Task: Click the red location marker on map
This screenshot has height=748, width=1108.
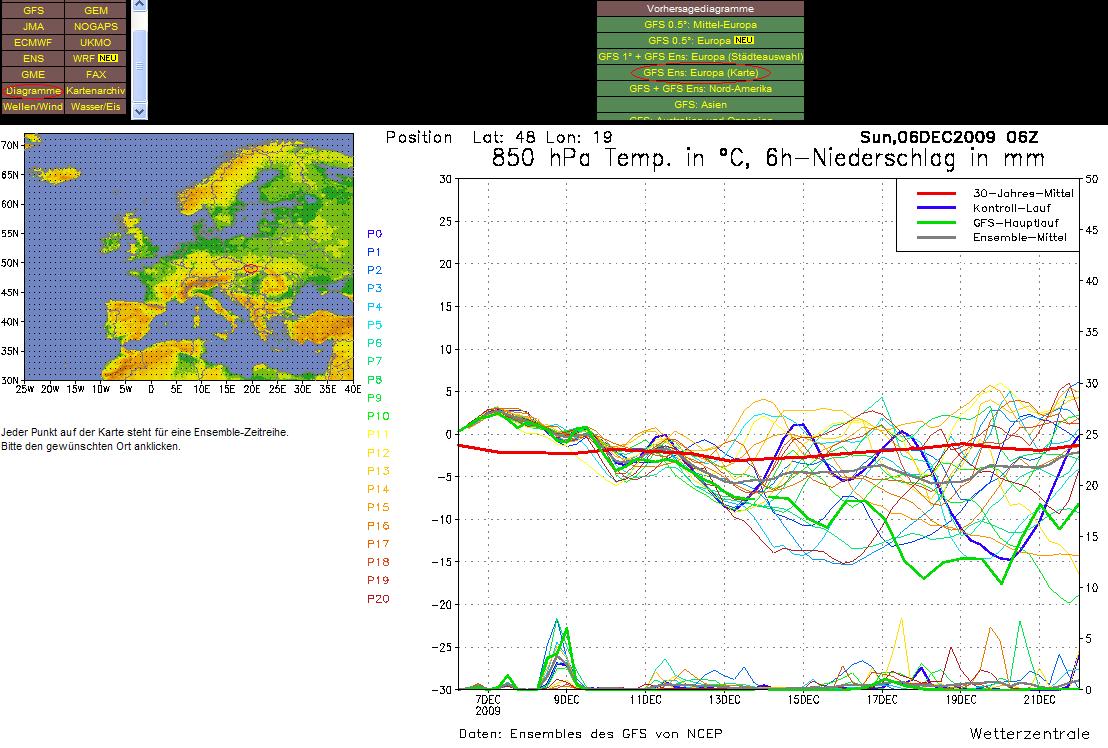Action: [251, 268]
